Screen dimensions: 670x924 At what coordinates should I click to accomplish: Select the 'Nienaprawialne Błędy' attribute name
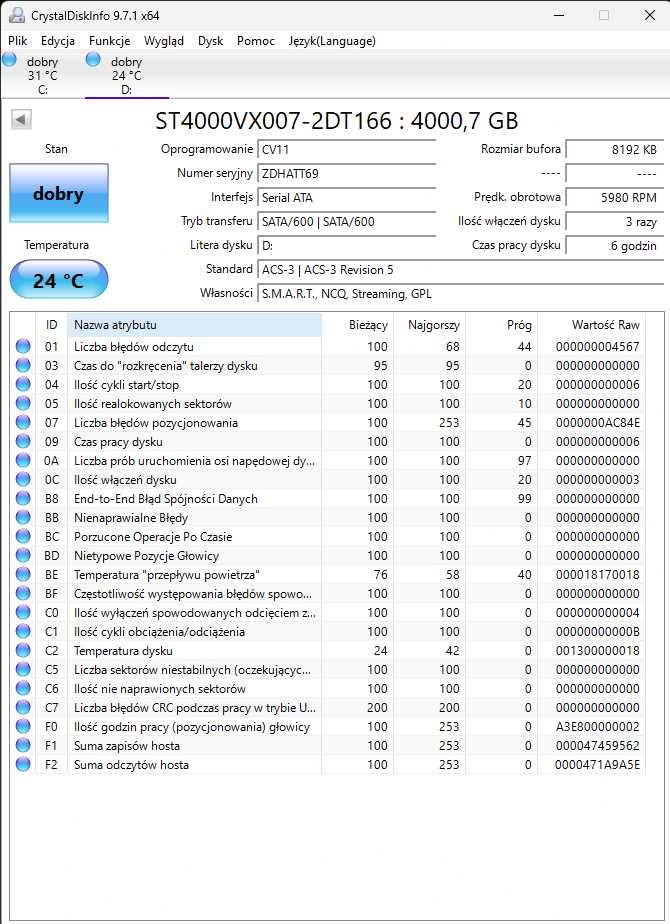click(x=131, y=517)
